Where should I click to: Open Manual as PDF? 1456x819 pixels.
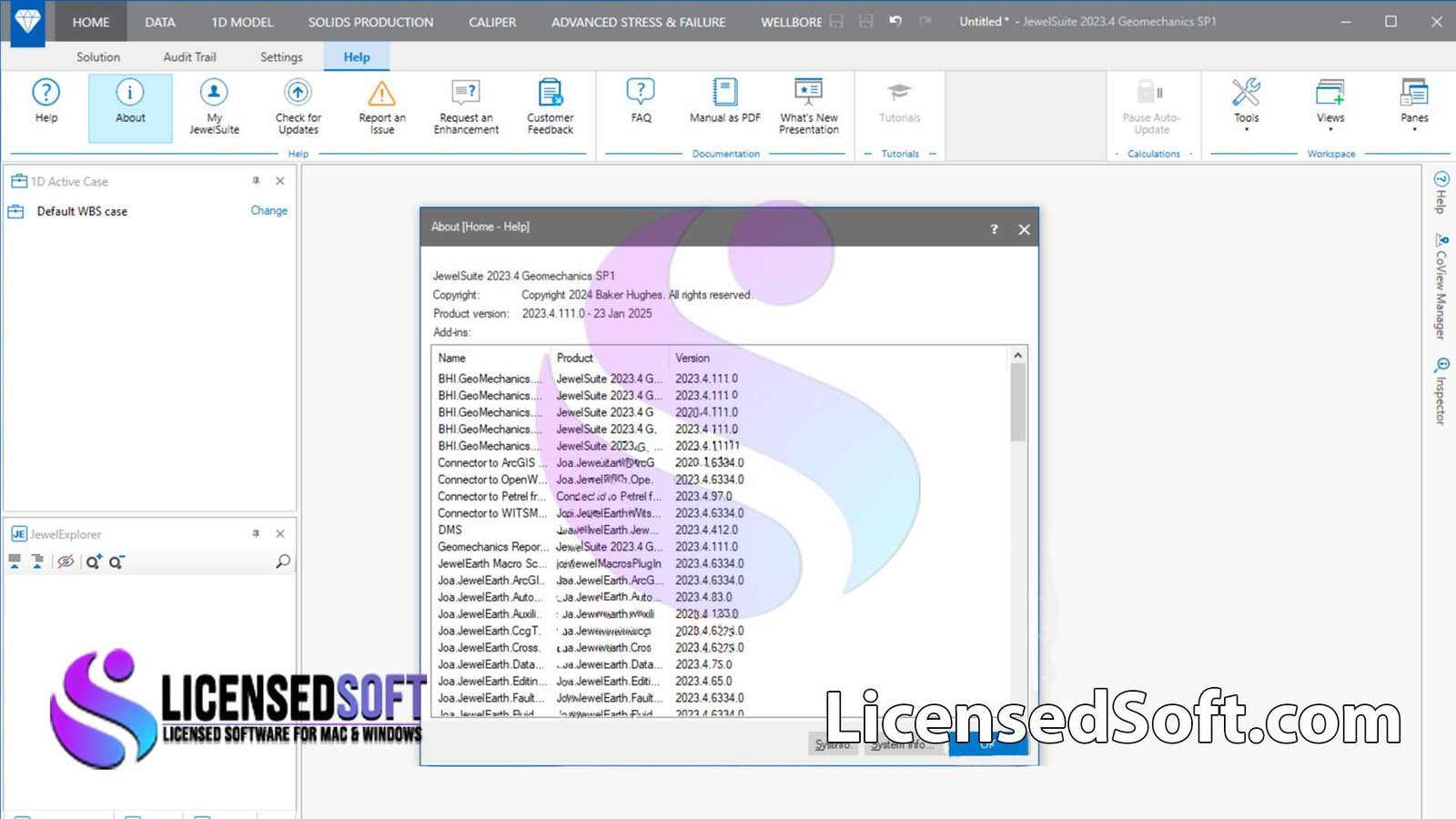coord(725,100)
